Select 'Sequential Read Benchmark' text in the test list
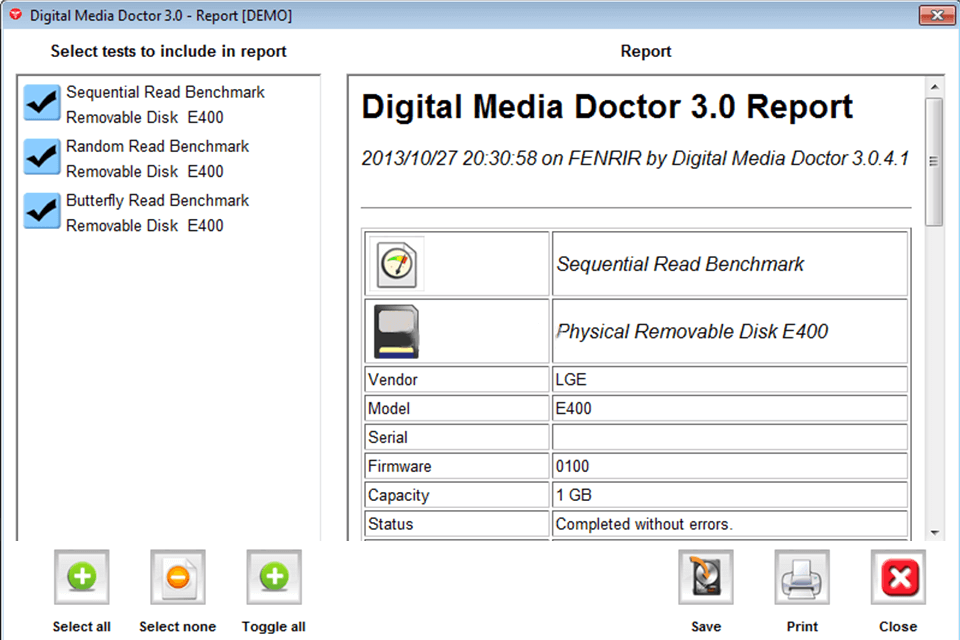Image resolution: width=960 pixels, height=640 pixels. click(x=165, y=92)
